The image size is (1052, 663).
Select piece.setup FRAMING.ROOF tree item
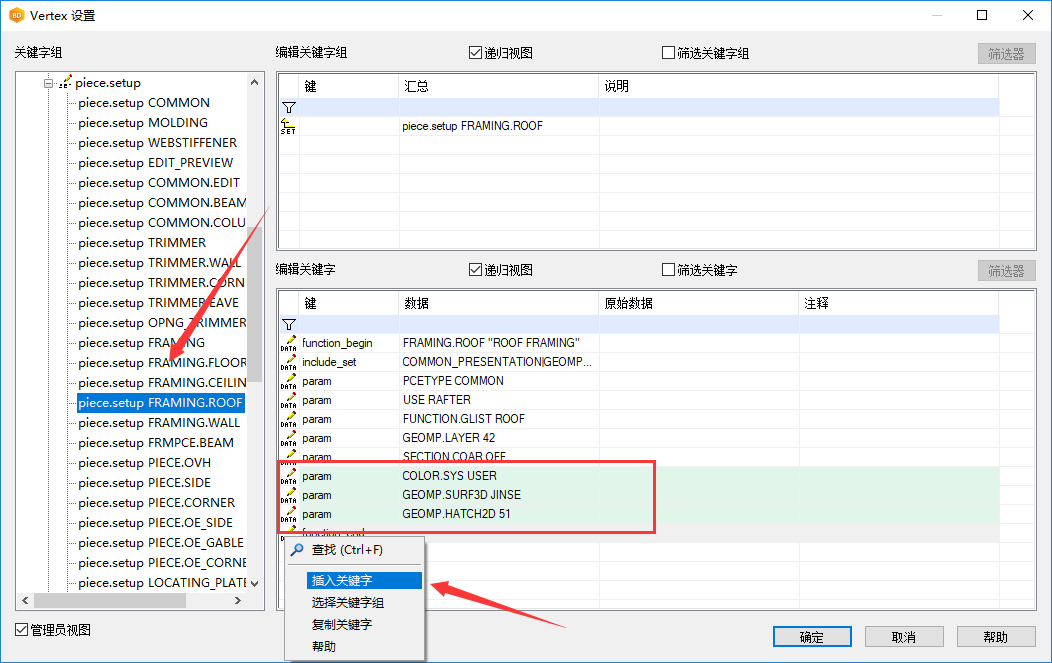[x=160, y=403]
